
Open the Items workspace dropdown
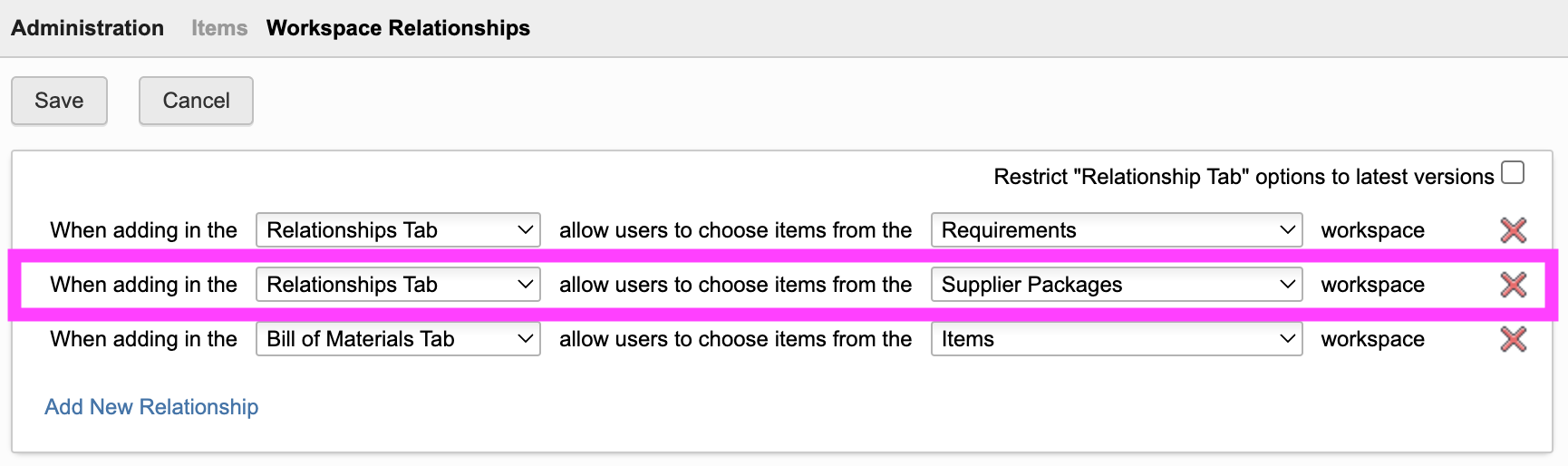[x=1116, y=339]
